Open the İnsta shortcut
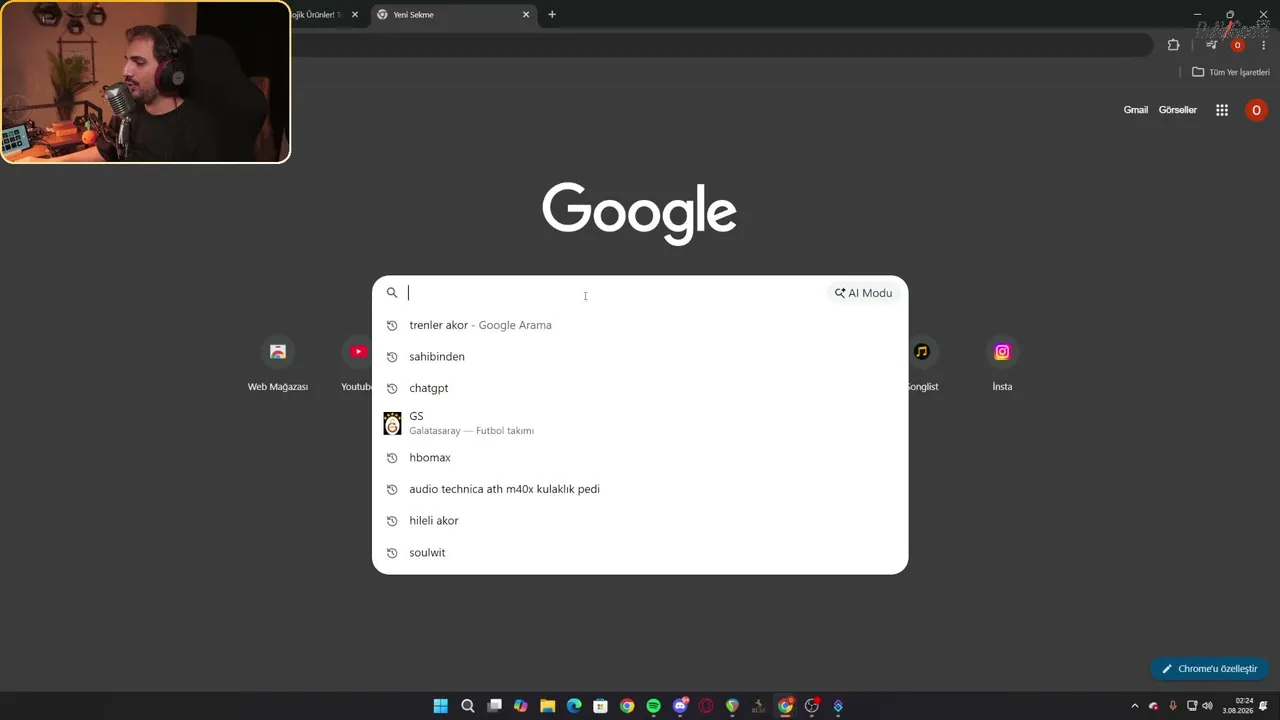1280x720 pixels. (x=1002, y=365)
